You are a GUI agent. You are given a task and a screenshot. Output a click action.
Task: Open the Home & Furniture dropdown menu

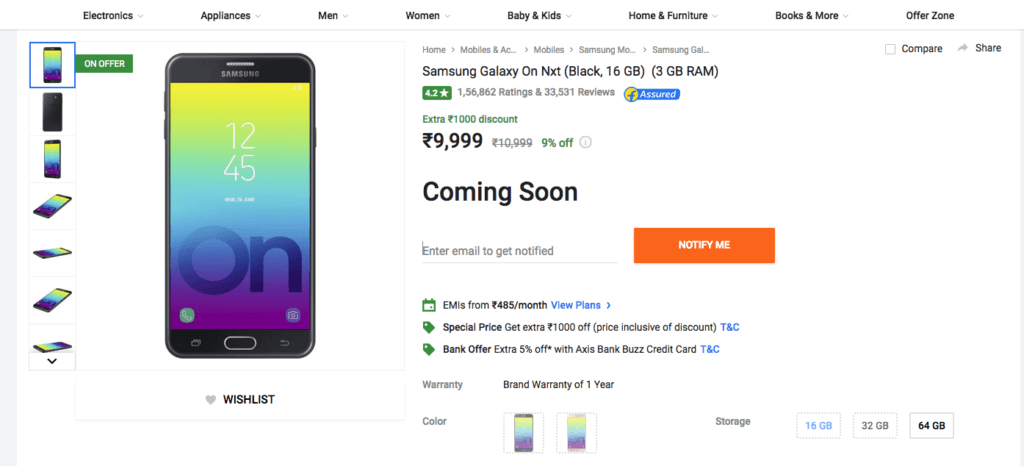(673, 16)
